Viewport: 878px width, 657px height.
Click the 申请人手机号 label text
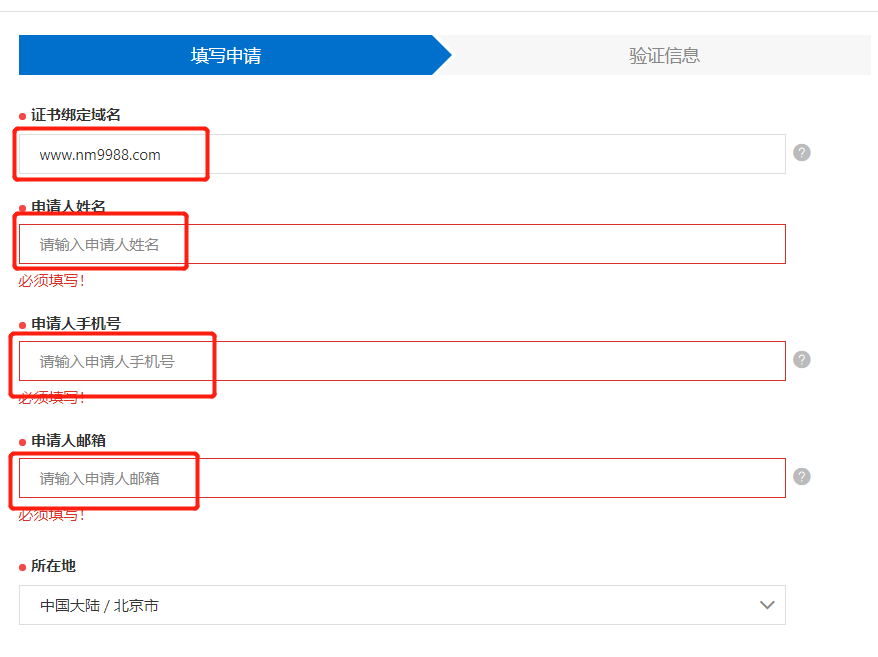click(x=76, y=324)
